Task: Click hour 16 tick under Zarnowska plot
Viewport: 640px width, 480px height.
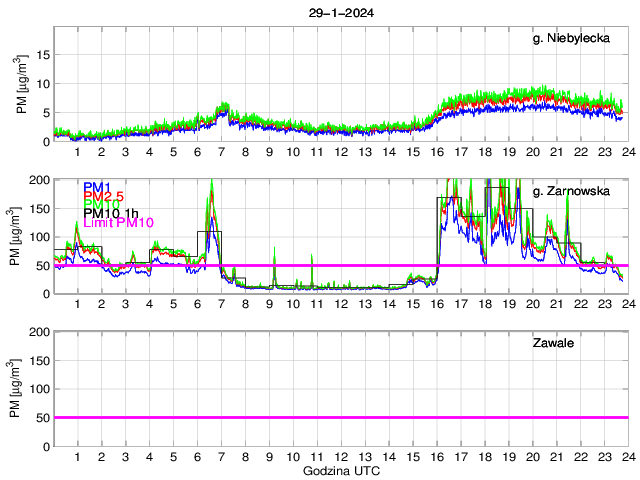Action: [x=436, y=304]
